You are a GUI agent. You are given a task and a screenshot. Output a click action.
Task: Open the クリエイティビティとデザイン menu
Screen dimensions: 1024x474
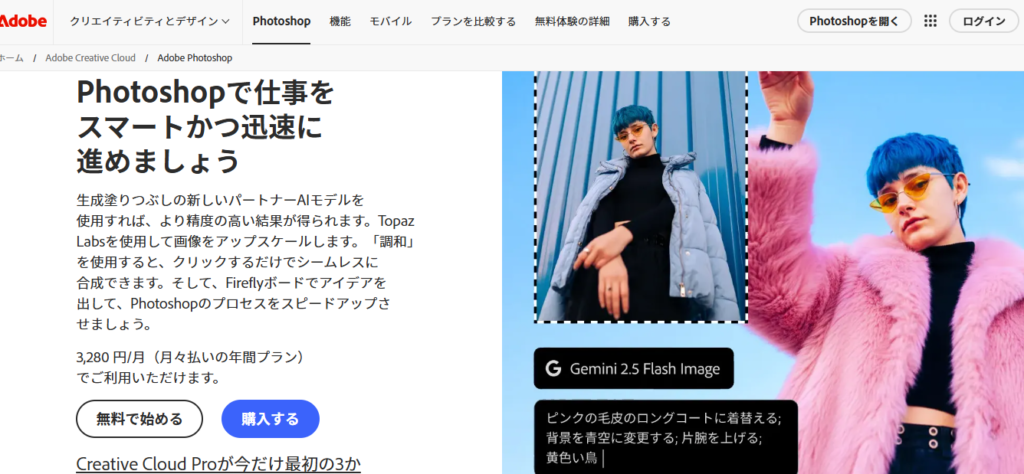tap(150, 22)
